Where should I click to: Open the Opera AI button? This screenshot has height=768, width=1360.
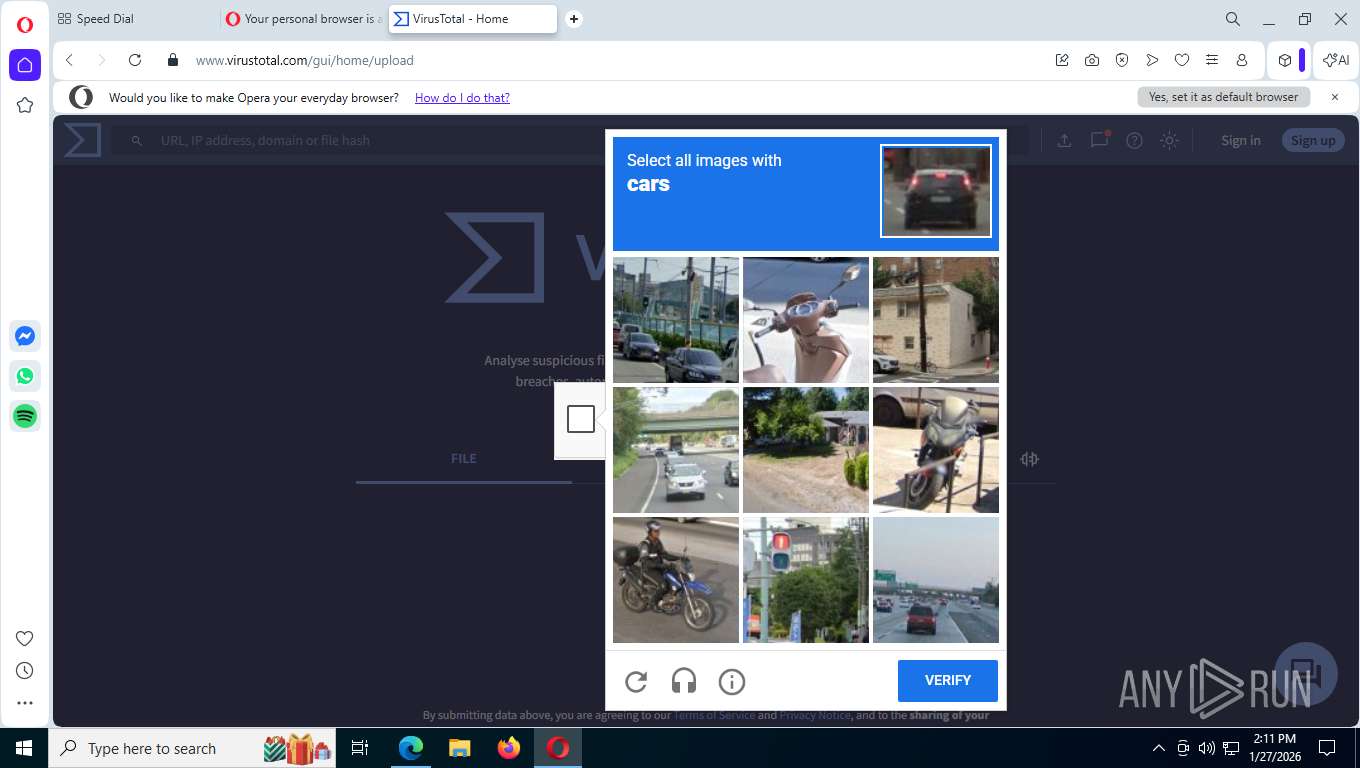[x=1336, y=60]
